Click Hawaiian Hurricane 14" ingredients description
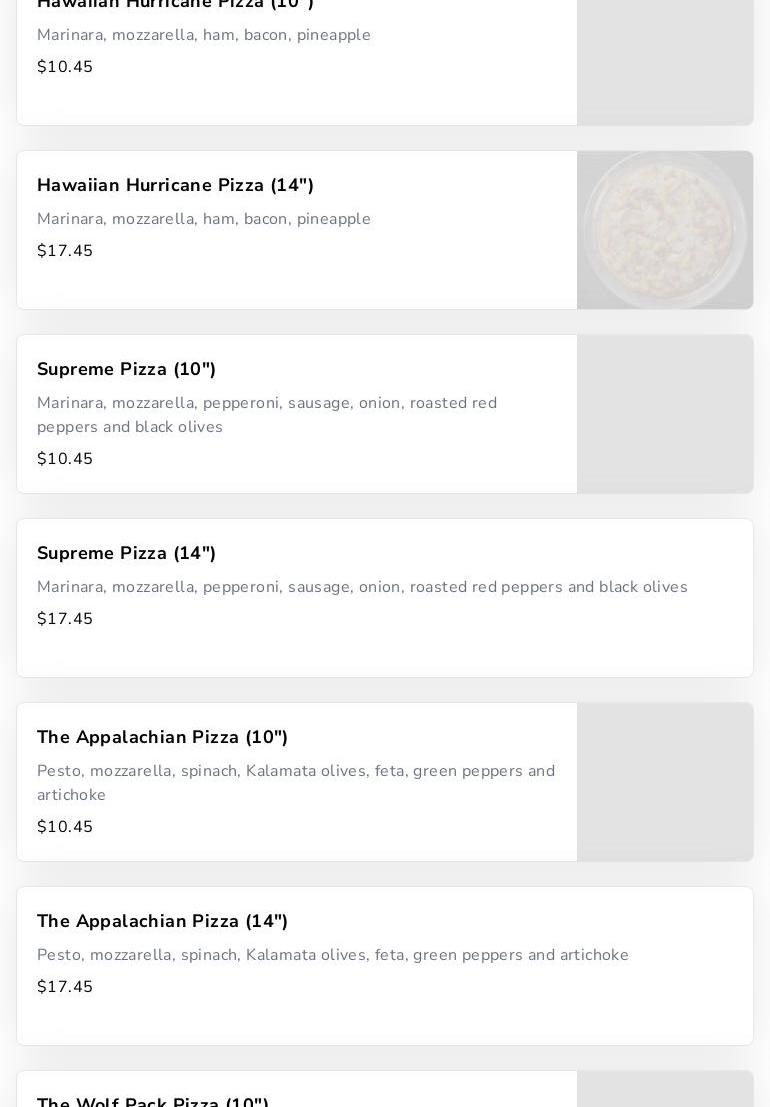Screen dimensions: 770x1107 click(x=203, y=219)
